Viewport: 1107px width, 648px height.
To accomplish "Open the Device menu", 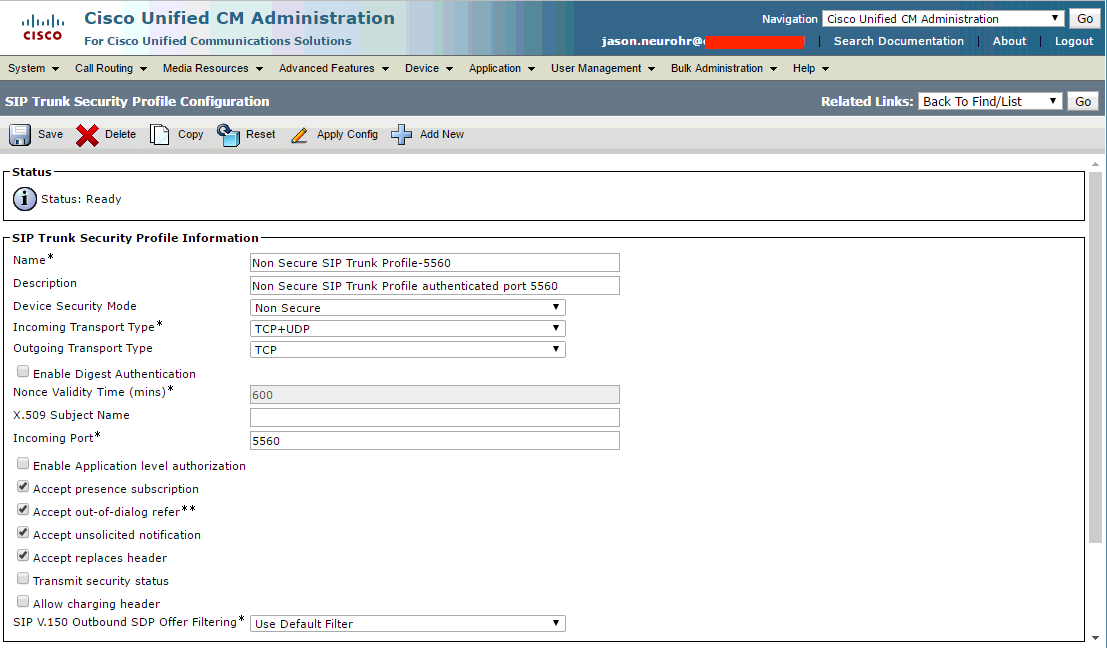I will click(429, 68).
